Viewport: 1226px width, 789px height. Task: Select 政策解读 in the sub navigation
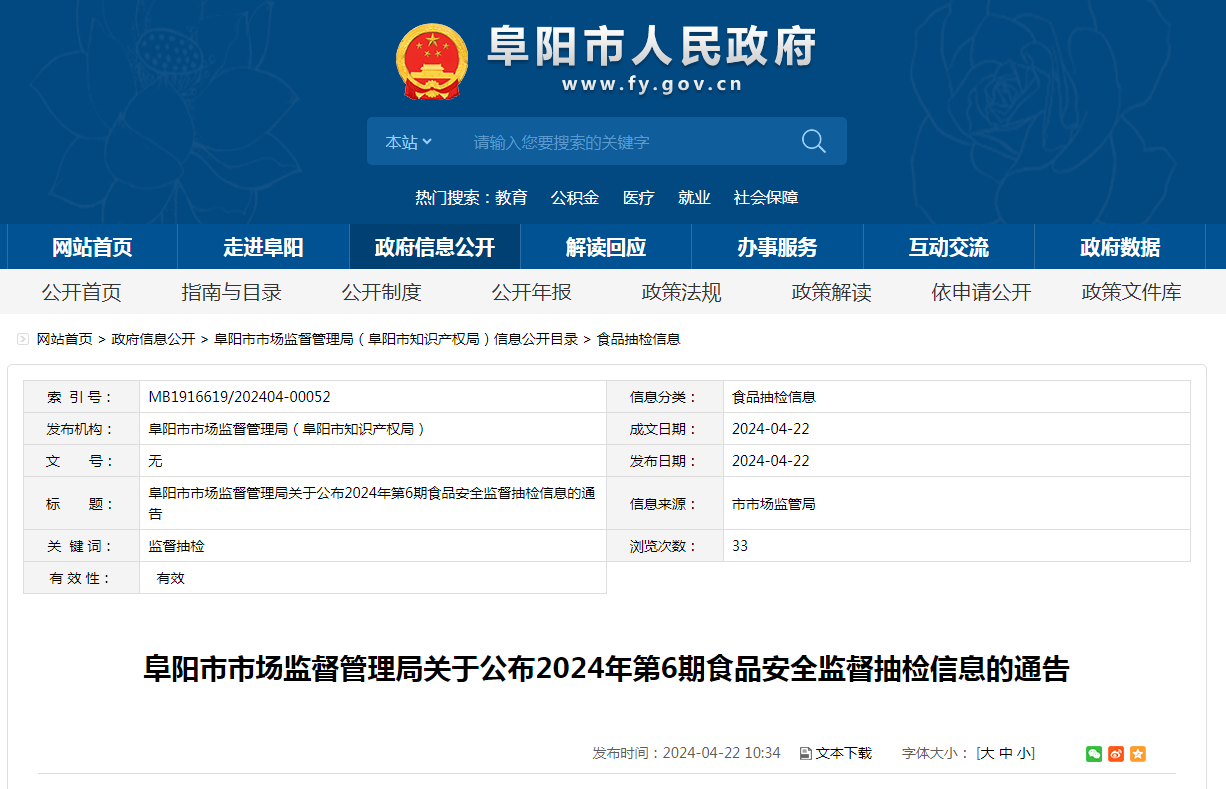(x=831, y=292)
